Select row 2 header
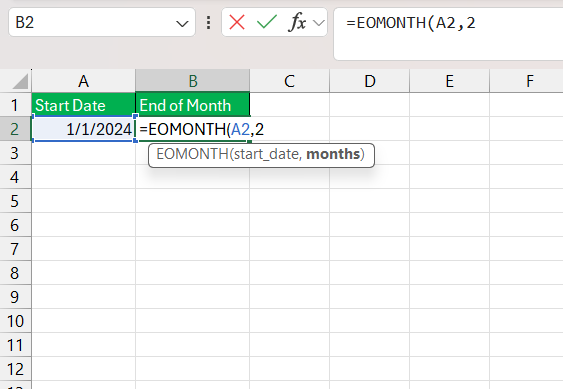 pos(15,129)
